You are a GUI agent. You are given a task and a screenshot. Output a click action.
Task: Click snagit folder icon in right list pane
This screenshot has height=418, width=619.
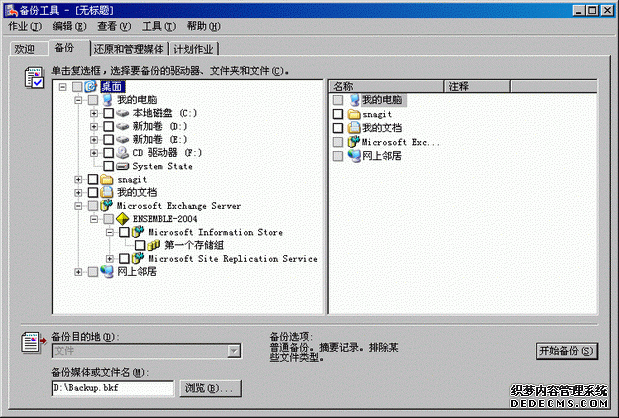coord(354,114)
